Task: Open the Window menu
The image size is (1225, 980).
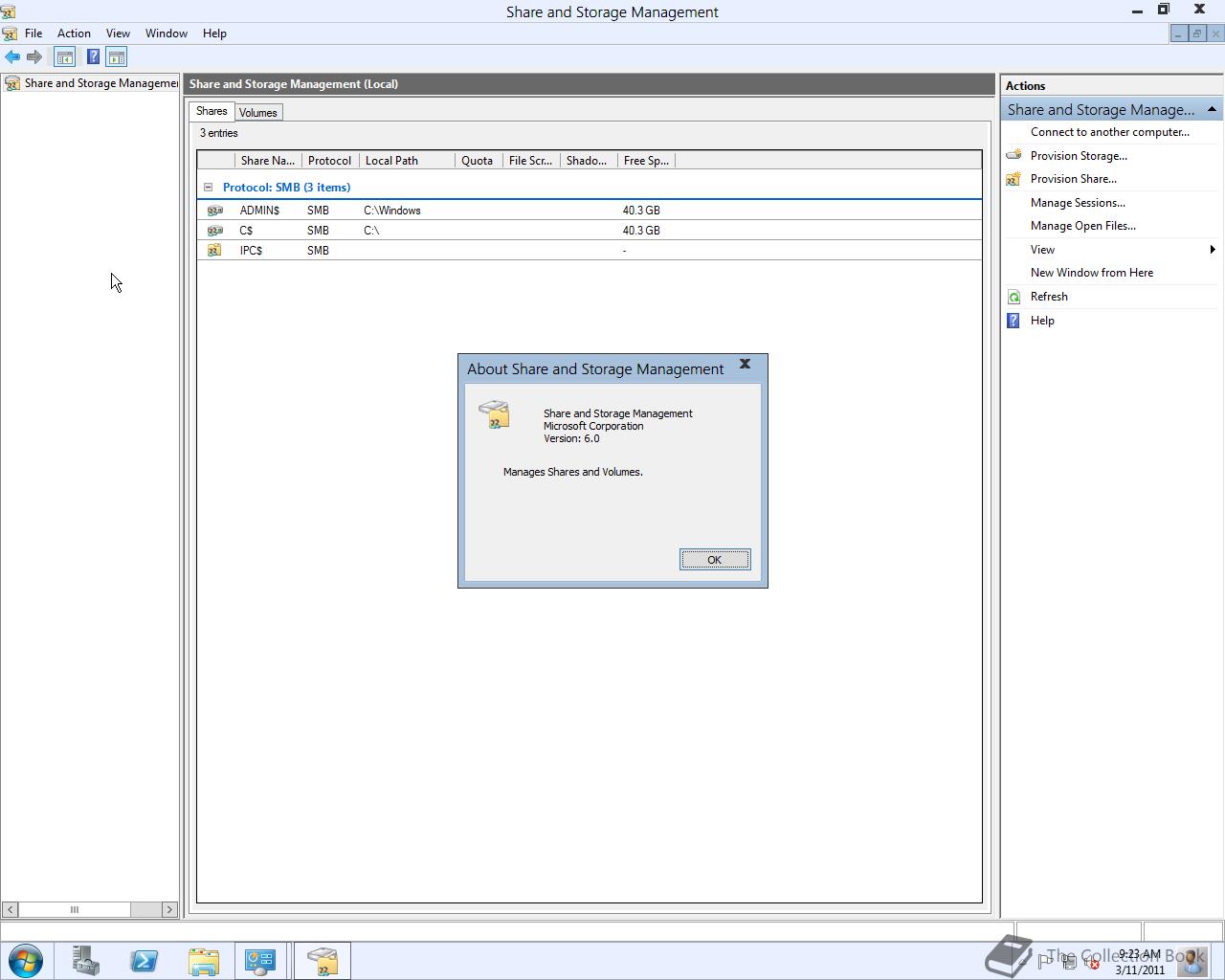Action: 167,33
